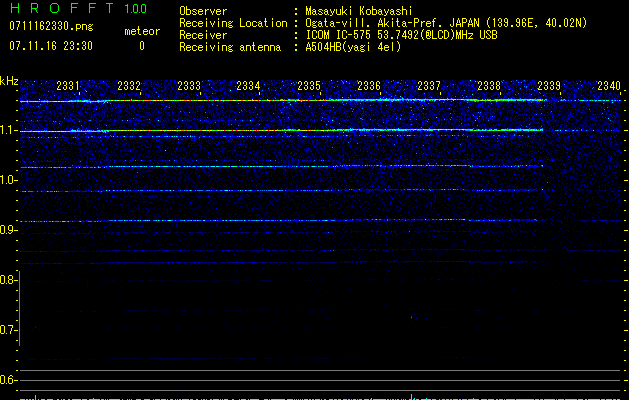Click the kHz axis unit label
Image resolution: width=629 pixels, height=400 pixels.
coord(10,81)
